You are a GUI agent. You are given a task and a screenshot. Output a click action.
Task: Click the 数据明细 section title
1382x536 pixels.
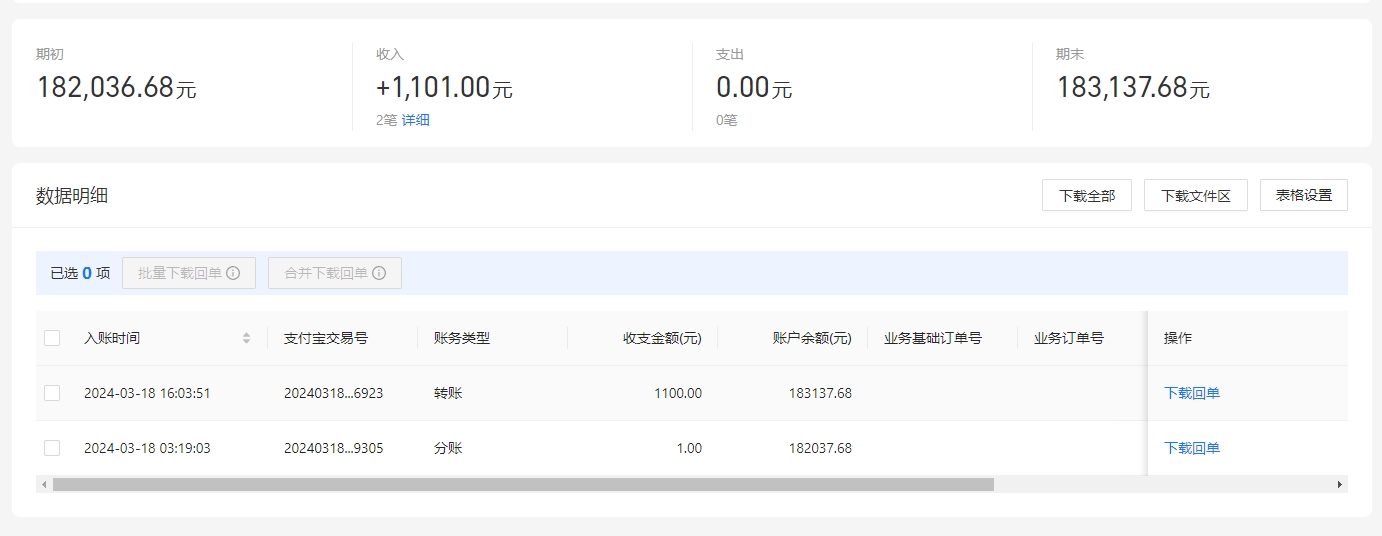pyautogui.click(x=72, y=195)
